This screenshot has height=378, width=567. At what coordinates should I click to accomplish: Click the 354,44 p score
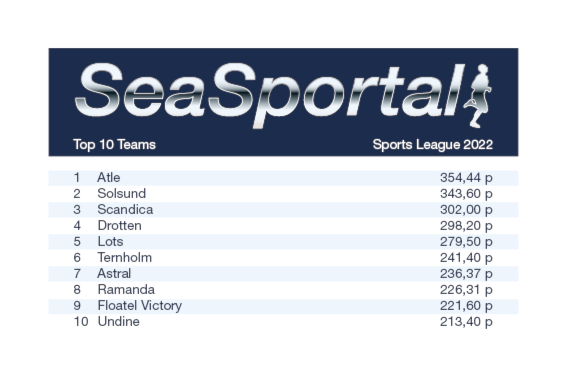pos(466,178)
